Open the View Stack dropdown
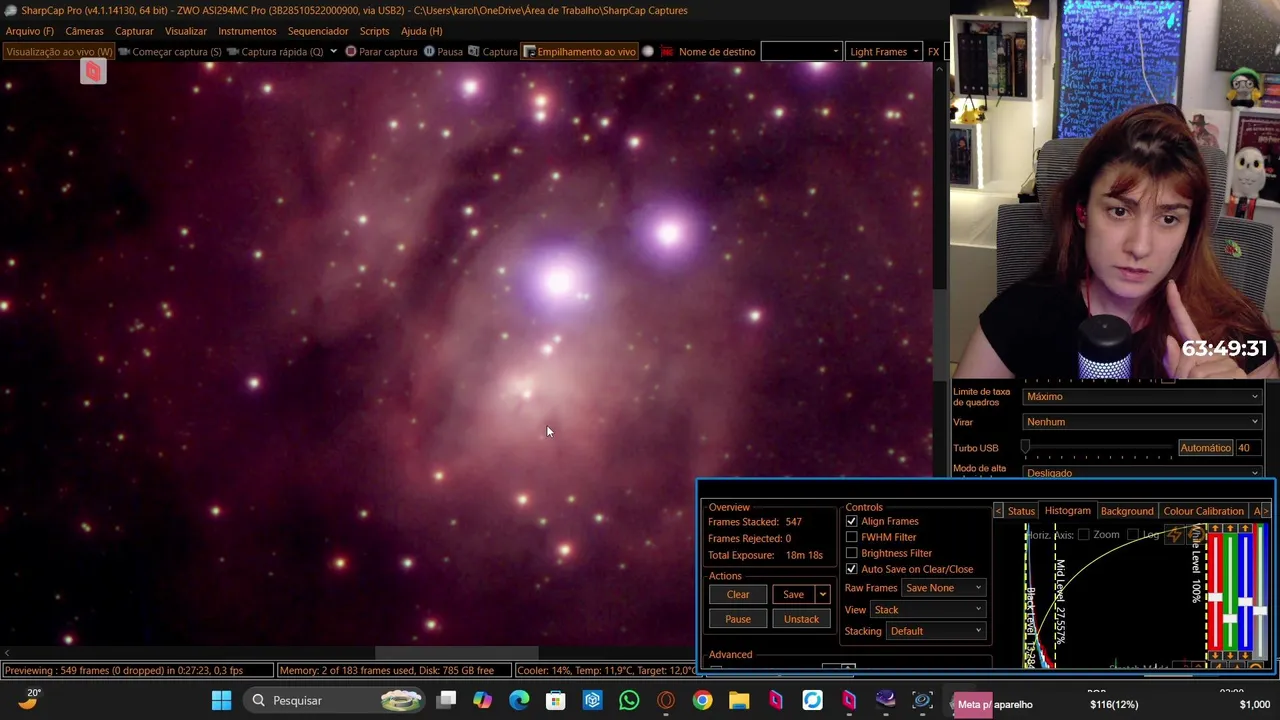The image size is (1280, 720). coord(929,610)
